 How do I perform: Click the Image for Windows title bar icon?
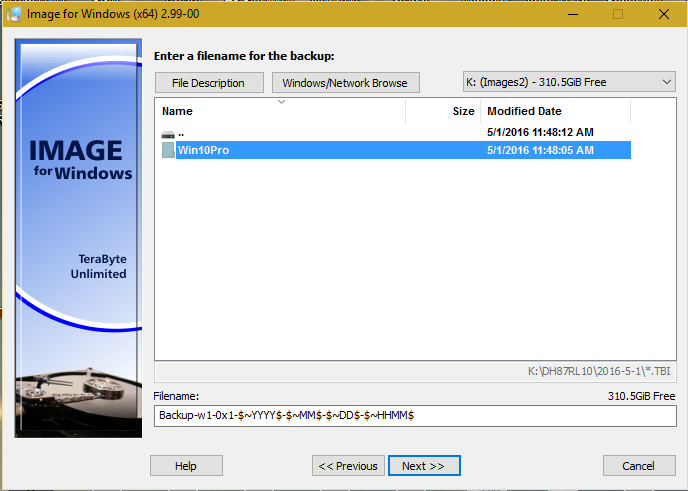(14, 14)
